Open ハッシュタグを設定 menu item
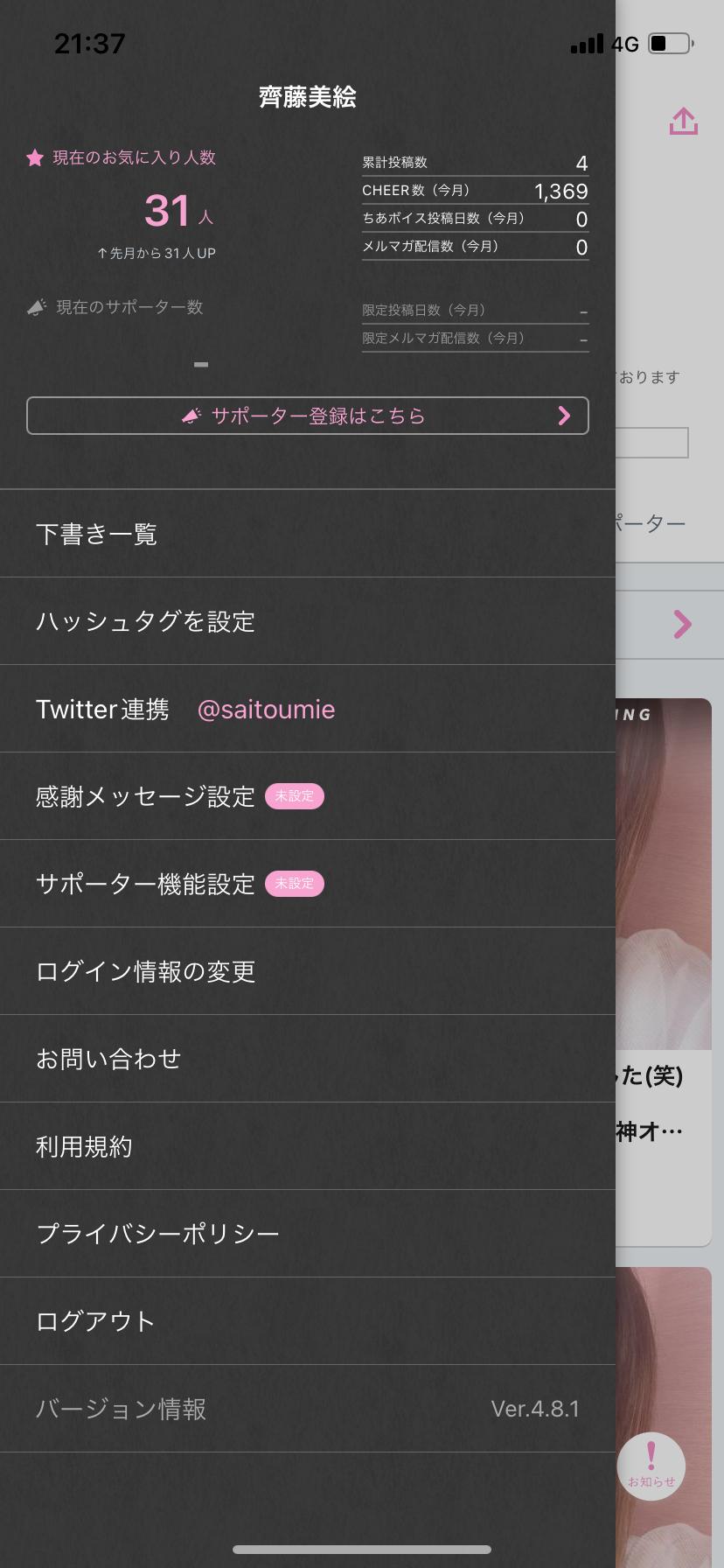 click(308, 621)
